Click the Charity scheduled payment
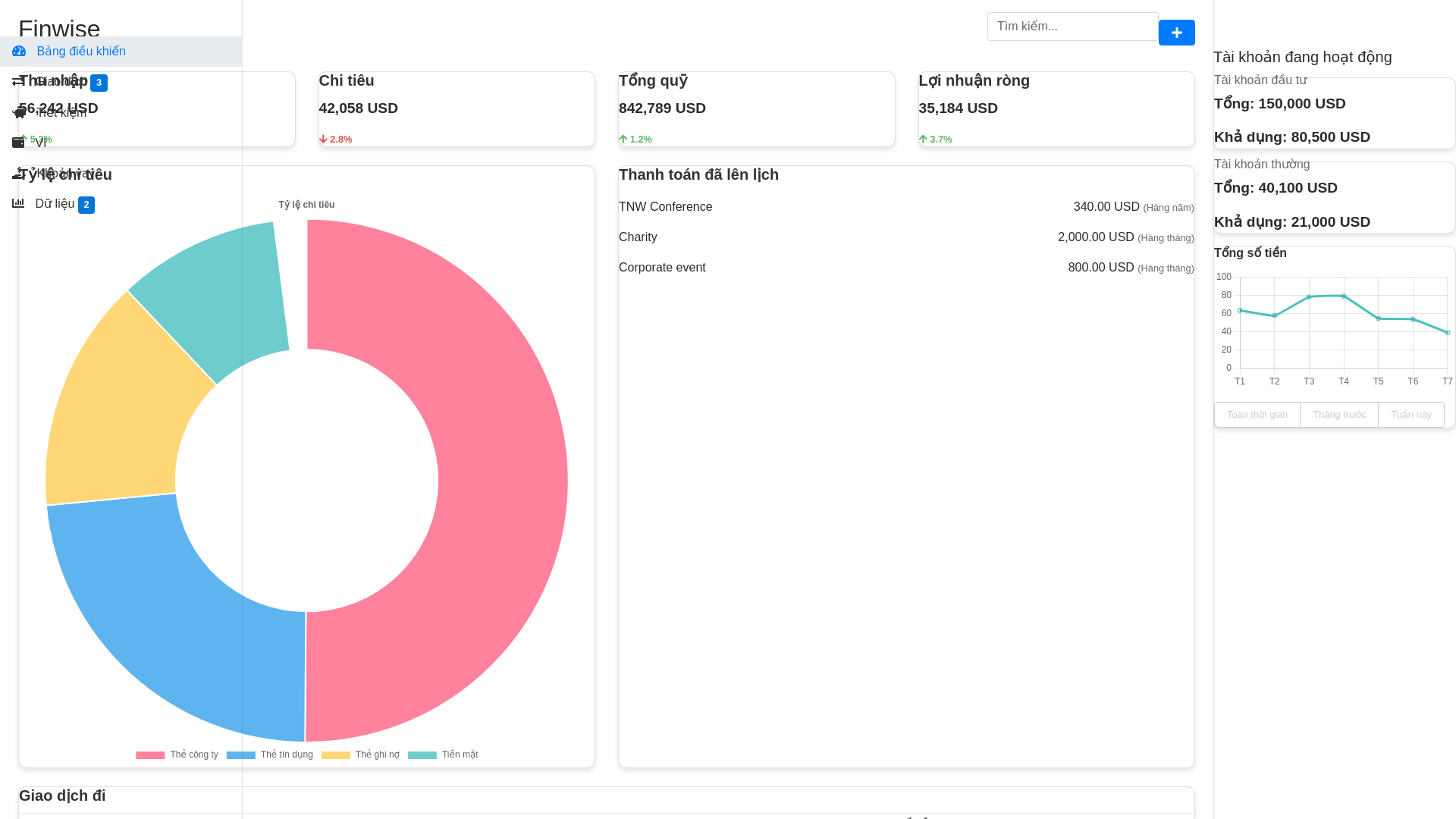This screenshot has height=819, width=1456. (x=906, y=237)
